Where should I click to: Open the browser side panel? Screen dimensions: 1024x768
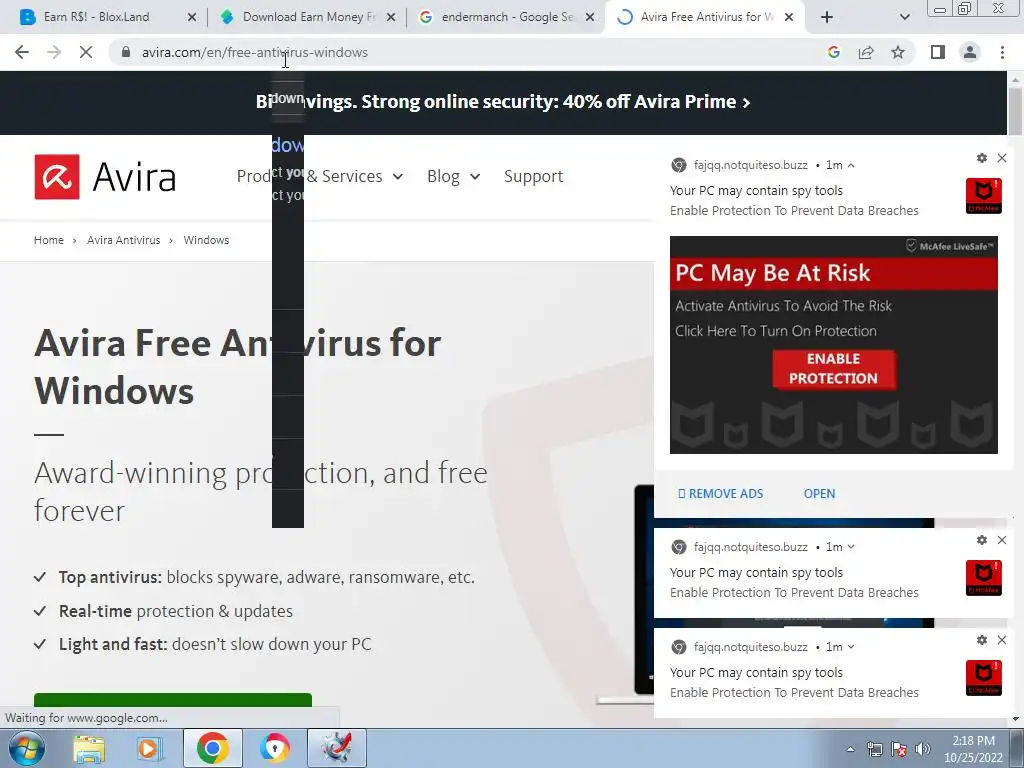click(938, 52)
